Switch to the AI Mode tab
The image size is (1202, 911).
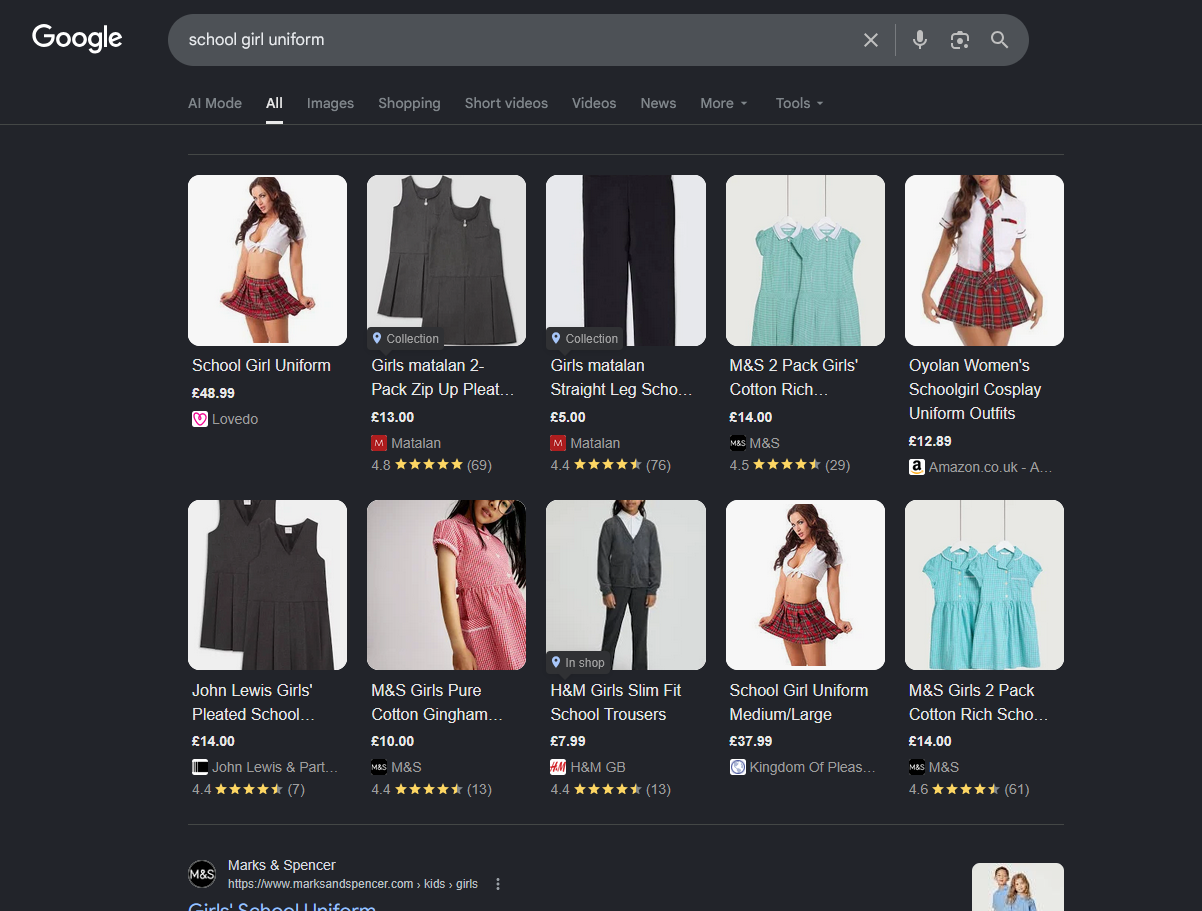pos(215,103)
